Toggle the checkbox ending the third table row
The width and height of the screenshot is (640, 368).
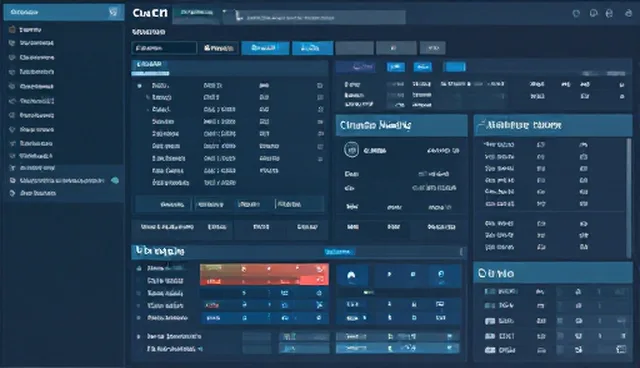point(320,109)
